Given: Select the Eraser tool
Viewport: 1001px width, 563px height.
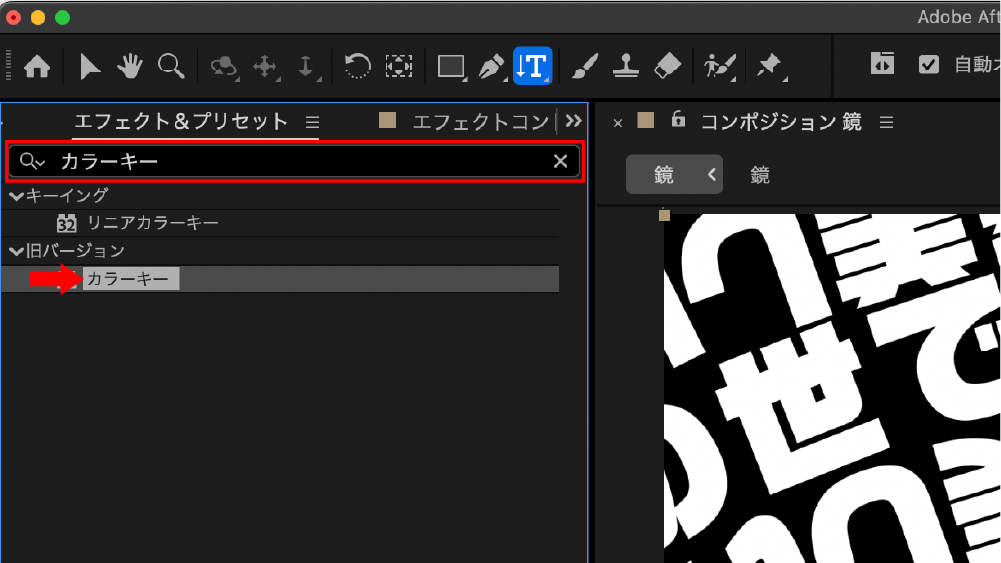Looking at the screenshot, I should tap(668, 66).
